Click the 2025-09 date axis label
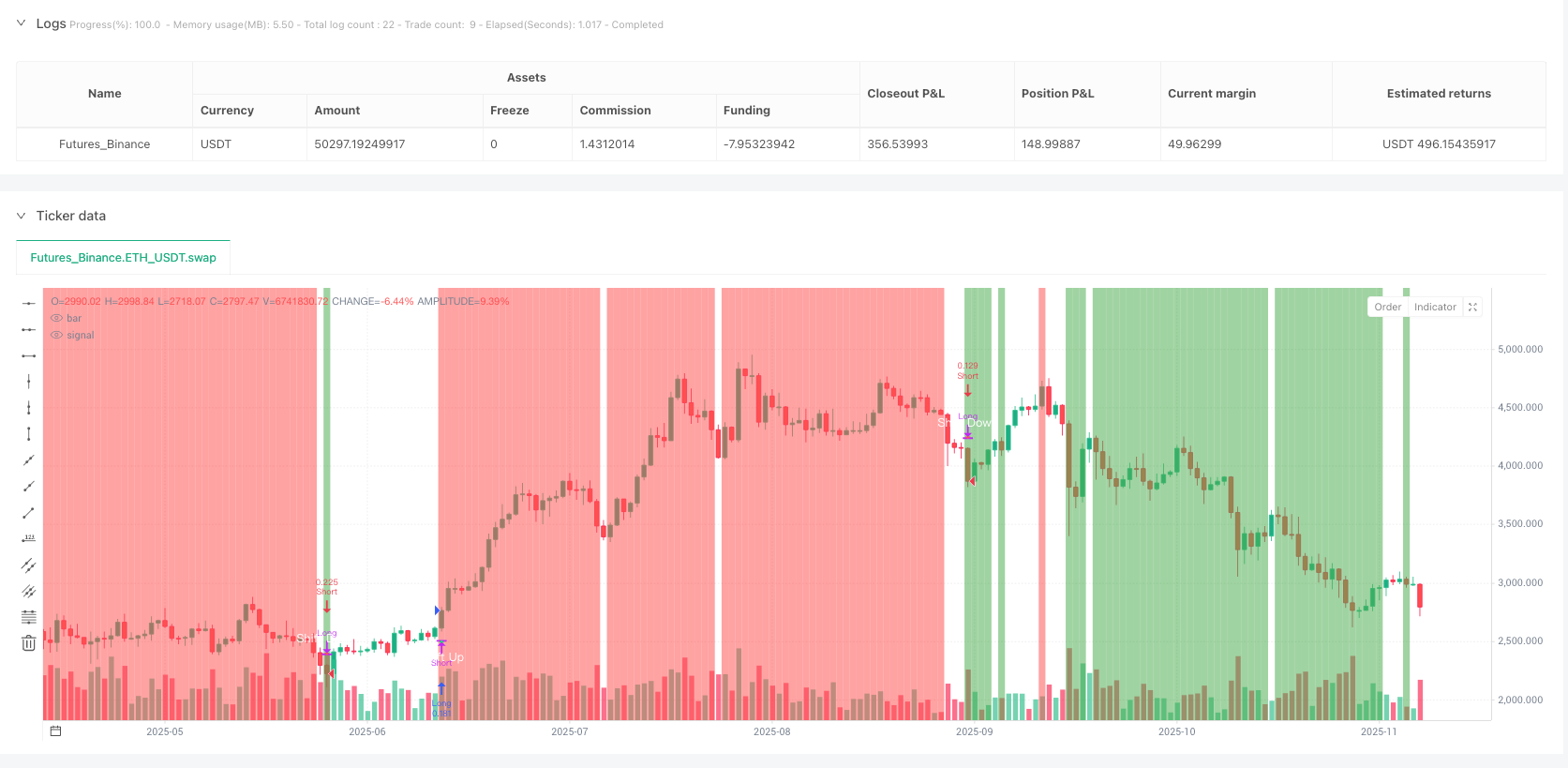Screen dimensions: 1568x768 (975, 731)
